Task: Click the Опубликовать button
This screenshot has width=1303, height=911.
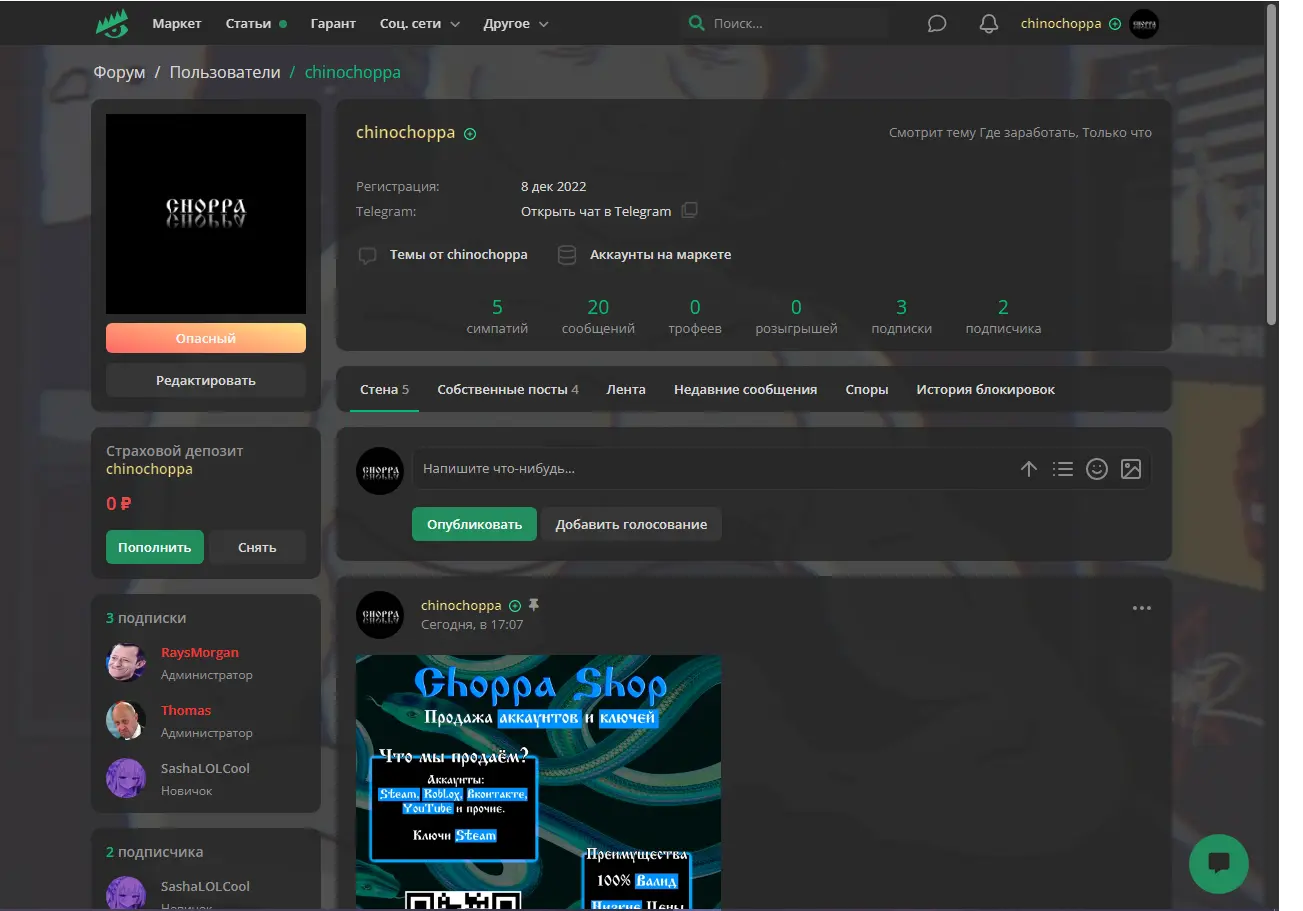Action: [474, 524]
